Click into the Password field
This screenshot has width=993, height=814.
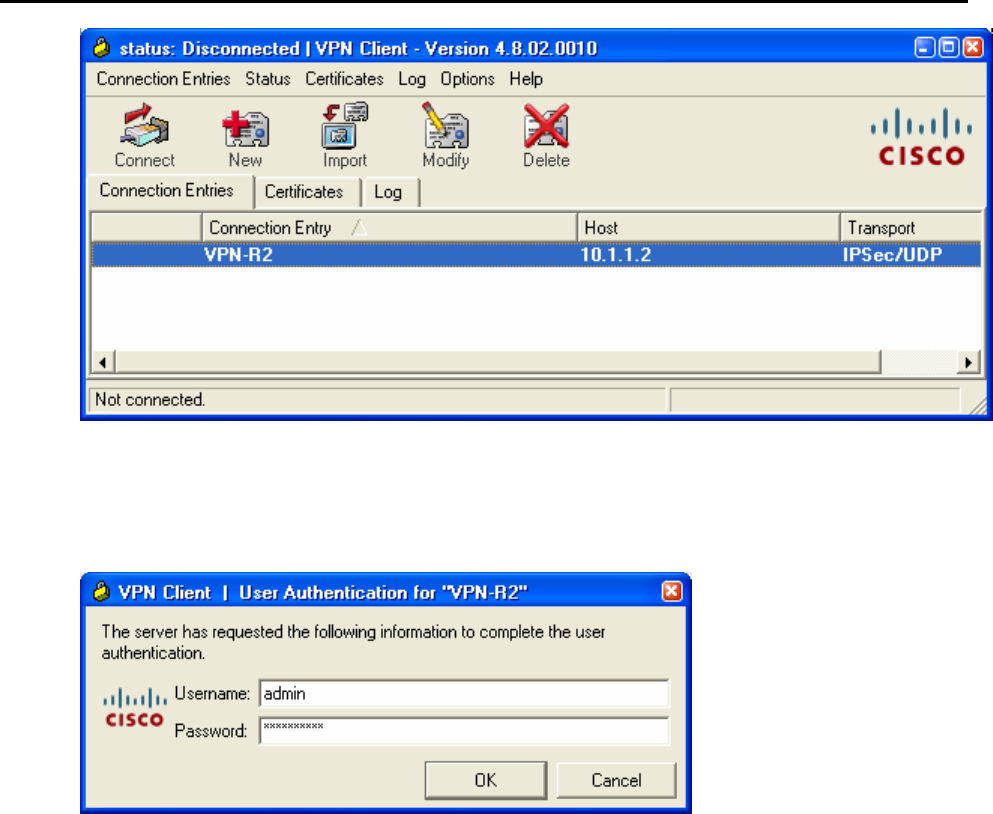click(x=464, y=731)
